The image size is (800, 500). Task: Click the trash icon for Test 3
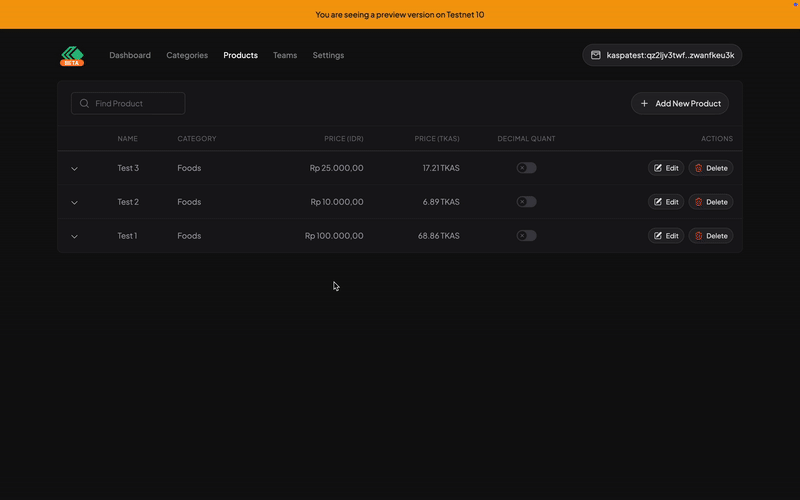pyautogui.click(x=699, y=168)
